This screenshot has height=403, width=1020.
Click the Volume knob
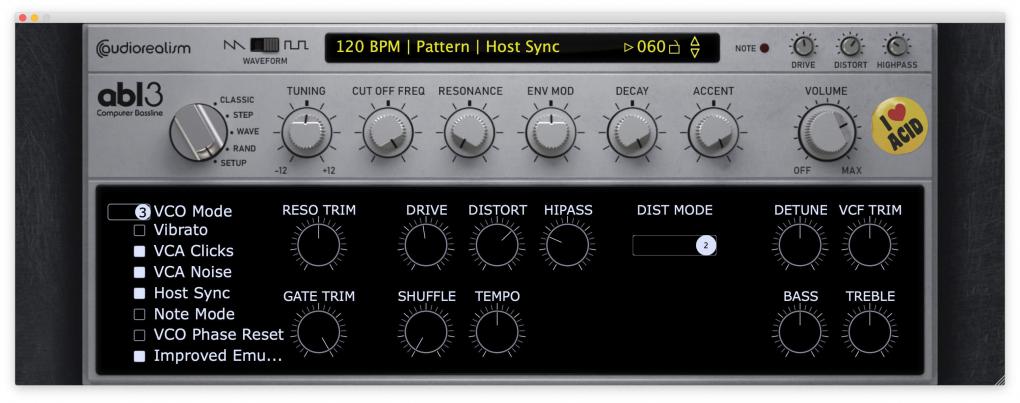click(x=826, y=133)
